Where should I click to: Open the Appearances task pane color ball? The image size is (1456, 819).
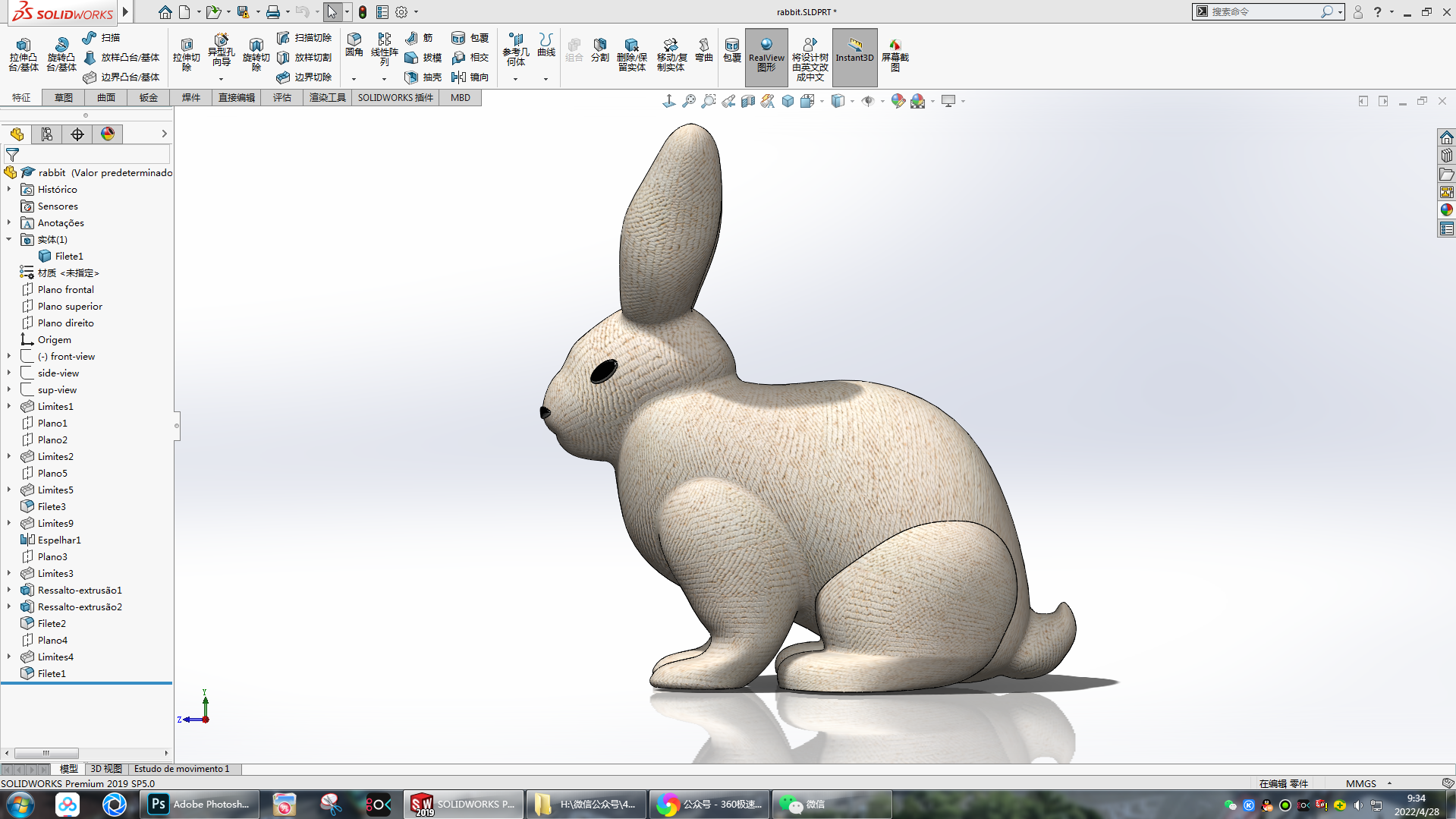click(1446, 210)
